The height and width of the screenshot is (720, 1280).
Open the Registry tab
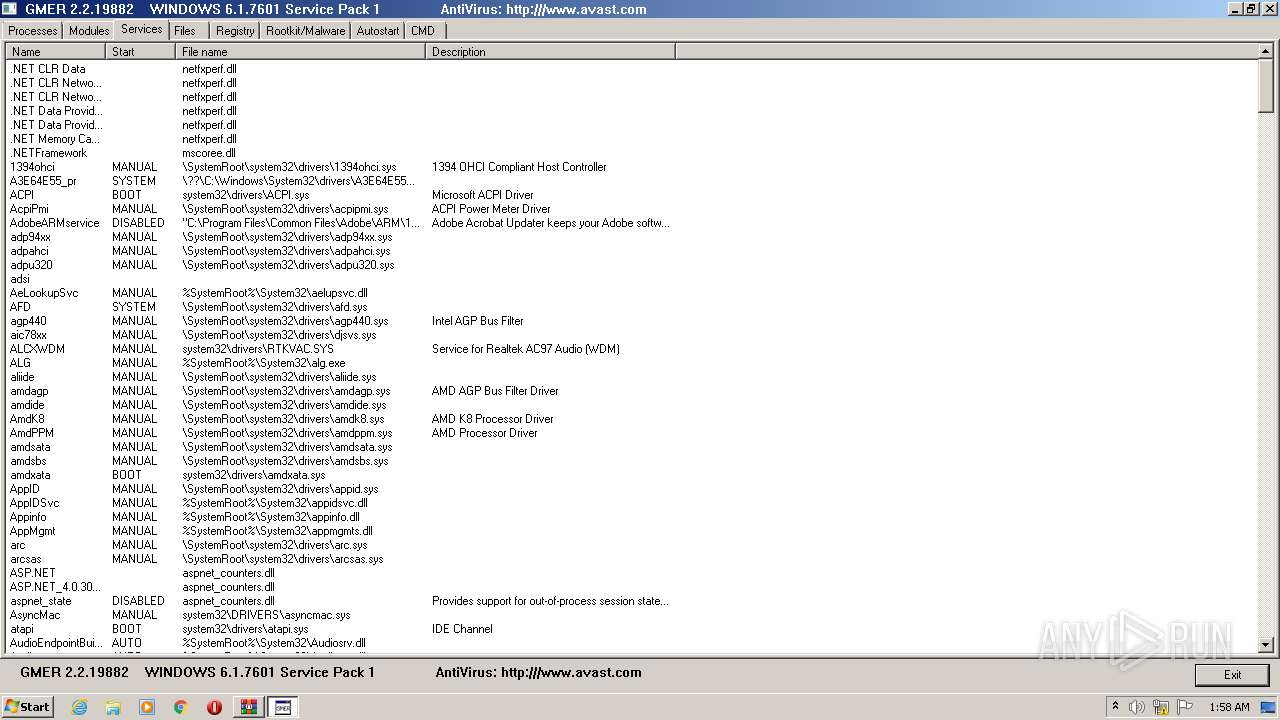[x=235, y=31]
